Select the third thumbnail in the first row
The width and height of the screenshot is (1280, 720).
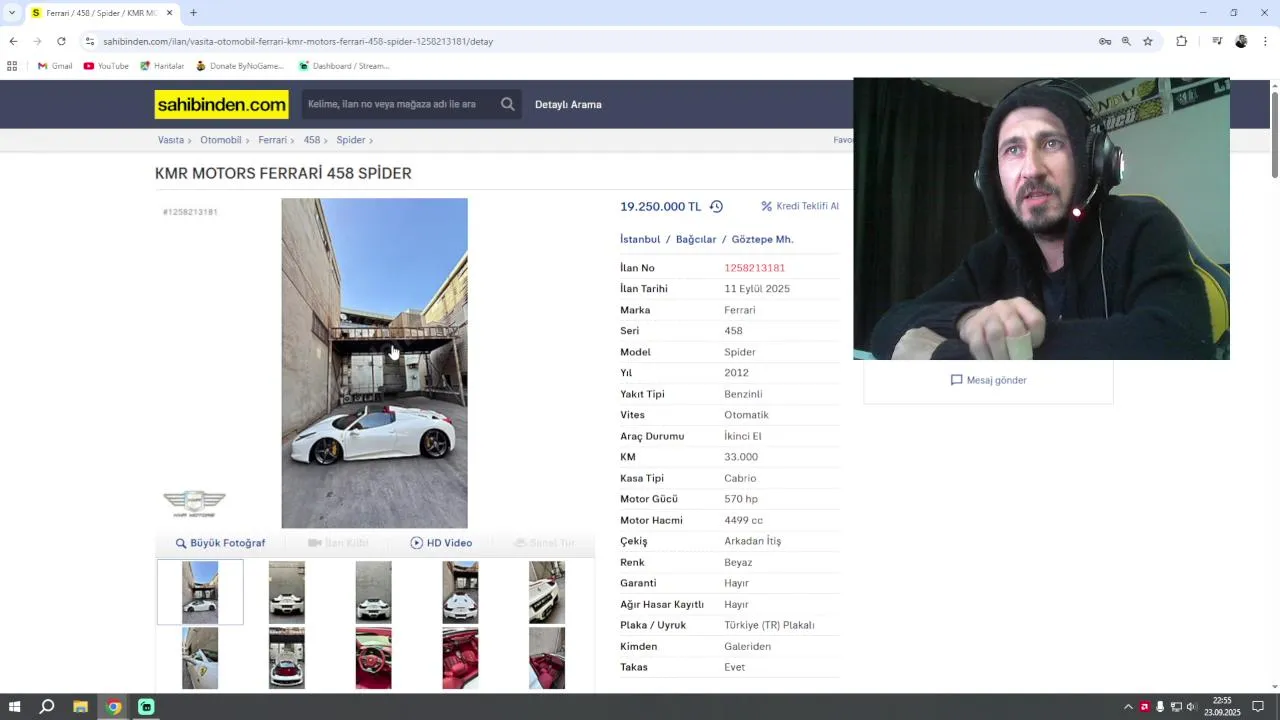pos(373,592)
